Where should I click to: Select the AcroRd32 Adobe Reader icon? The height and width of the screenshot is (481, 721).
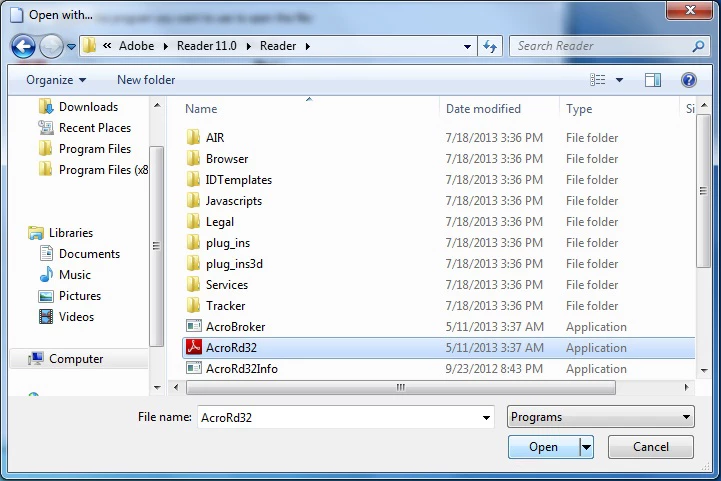[x=194, y=347]
